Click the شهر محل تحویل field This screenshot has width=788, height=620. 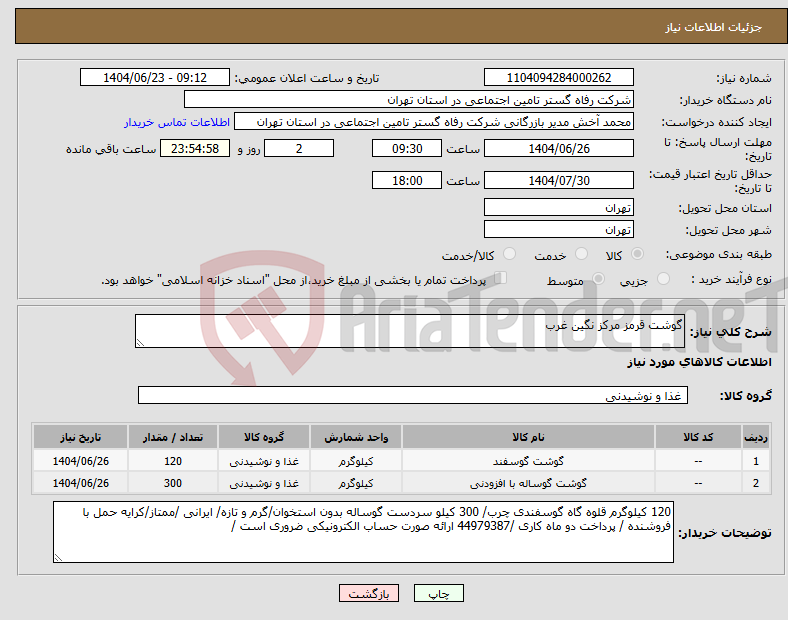(x=558, y=229)
